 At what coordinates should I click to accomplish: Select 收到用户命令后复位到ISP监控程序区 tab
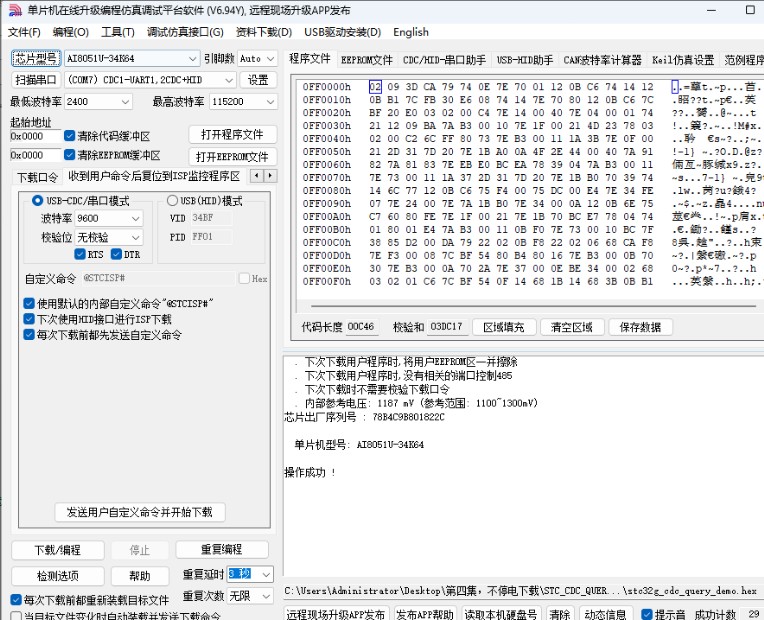pyautogui.click(x=154, y=176)
